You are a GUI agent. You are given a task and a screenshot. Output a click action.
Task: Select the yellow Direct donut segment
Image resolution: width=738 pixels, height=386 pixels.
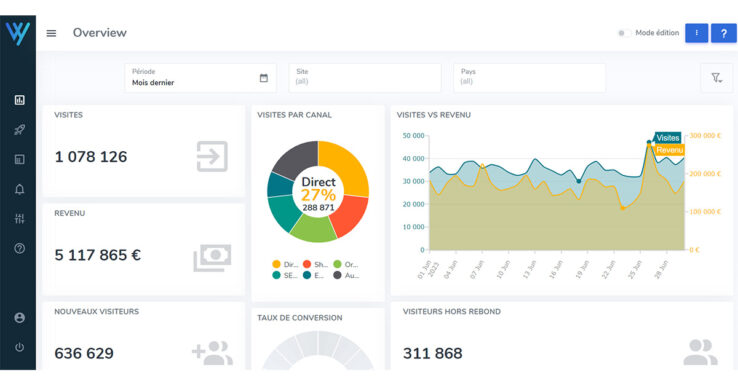346,166
